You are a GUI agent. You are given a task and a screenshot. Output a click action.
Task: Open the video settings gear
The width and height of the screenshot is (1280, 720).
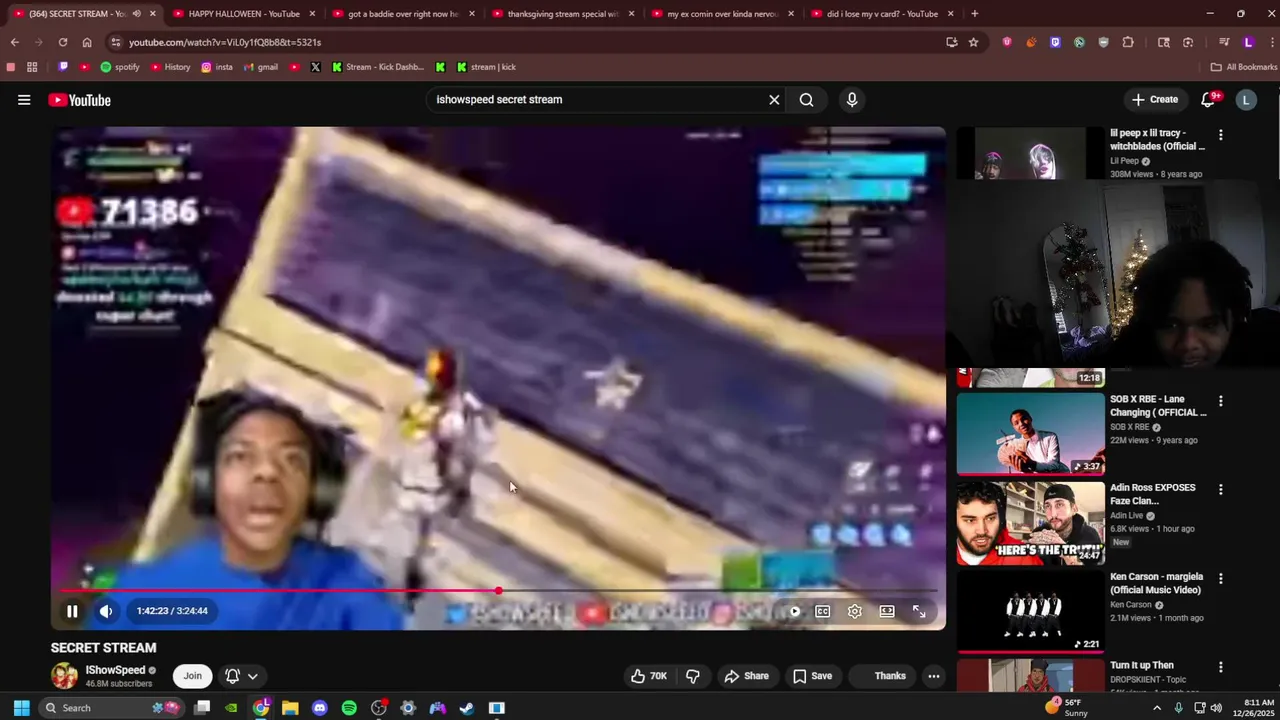(x=854, y=611)
